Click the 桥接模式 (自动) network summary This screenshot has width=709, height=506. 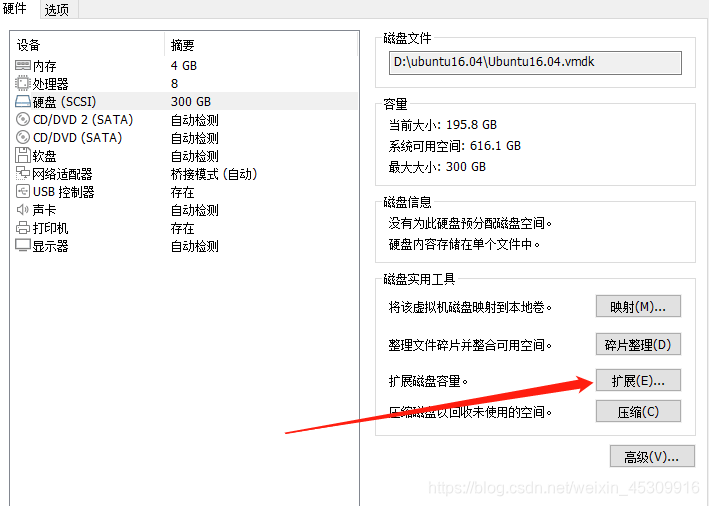point(214,174)
